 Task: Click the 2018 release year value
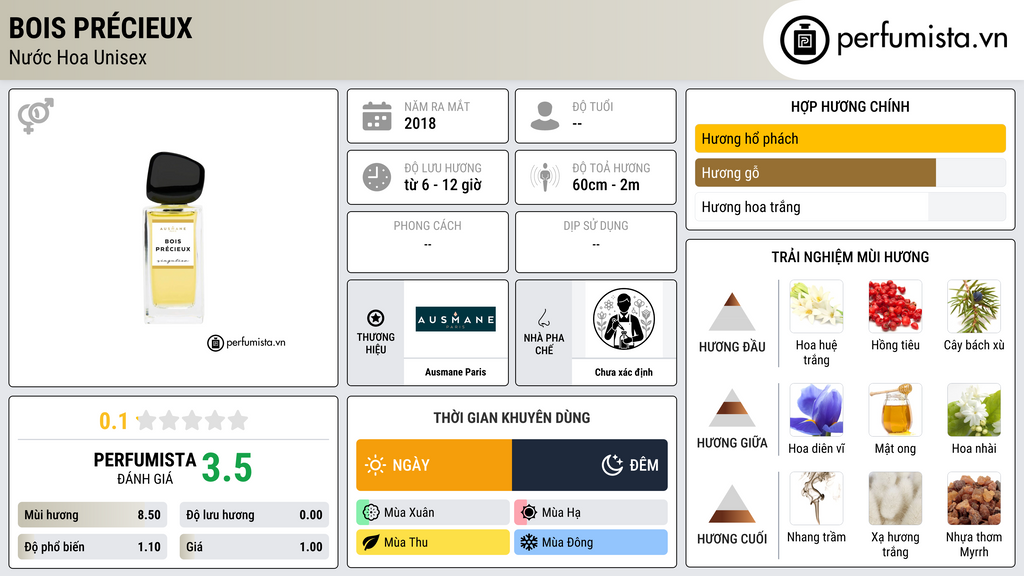click(420, 123)
